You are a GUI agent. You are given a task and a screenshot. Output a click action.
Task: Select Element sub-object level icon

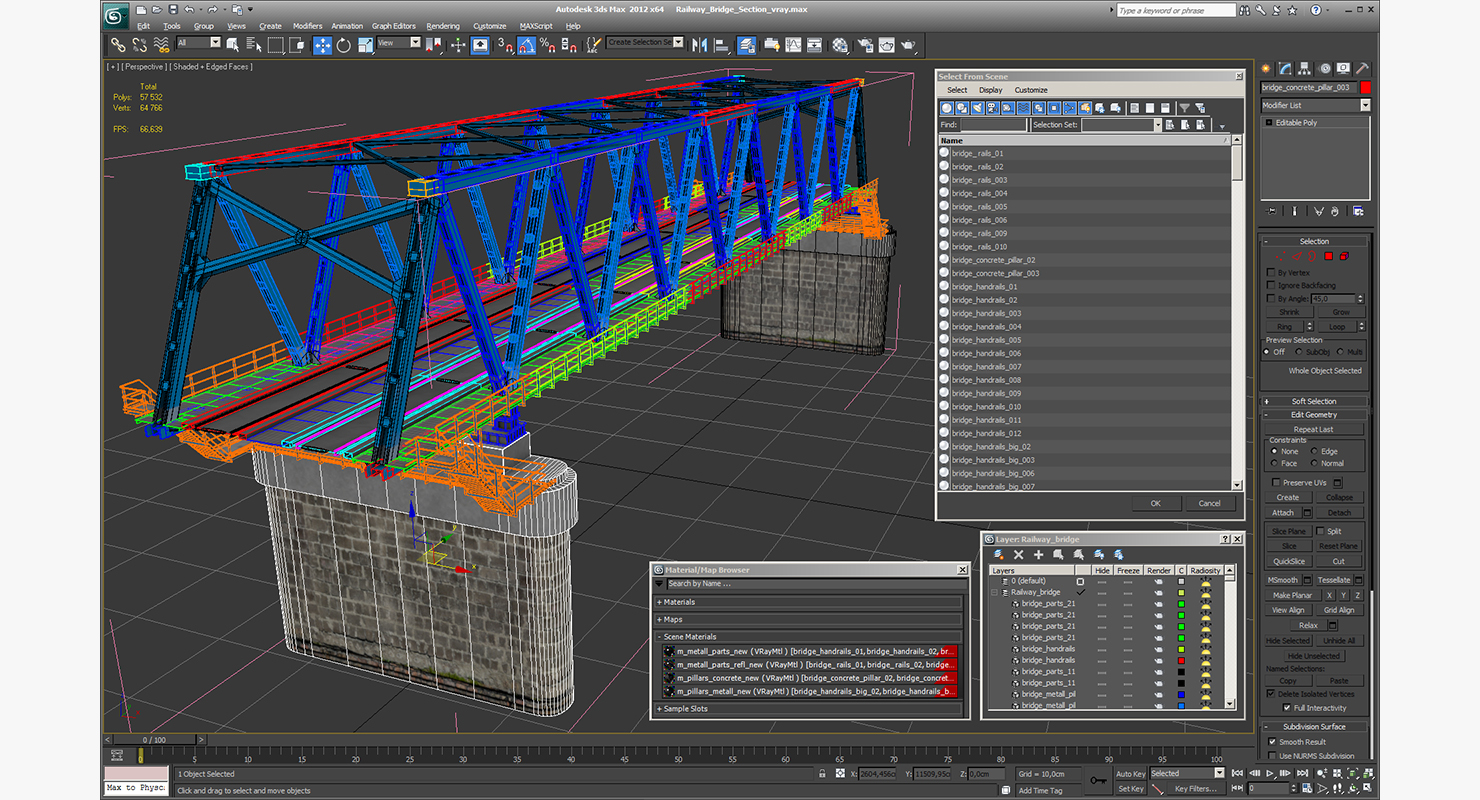(x=1344, y=256)
